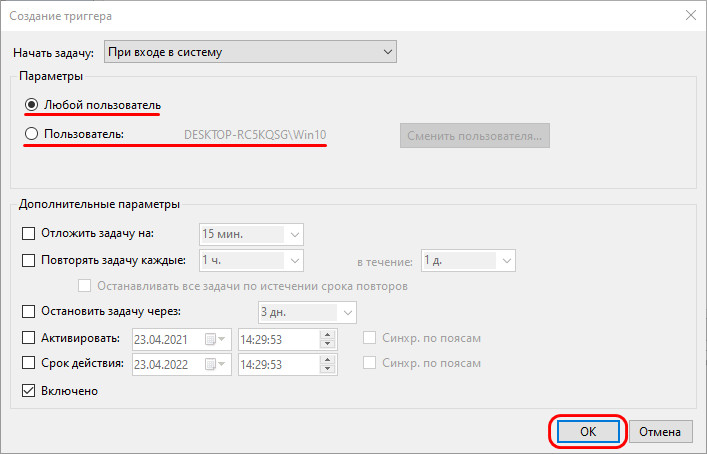Enable the 'Активировать' checkbox
This screenshot has width=707, height=454.
28,338
